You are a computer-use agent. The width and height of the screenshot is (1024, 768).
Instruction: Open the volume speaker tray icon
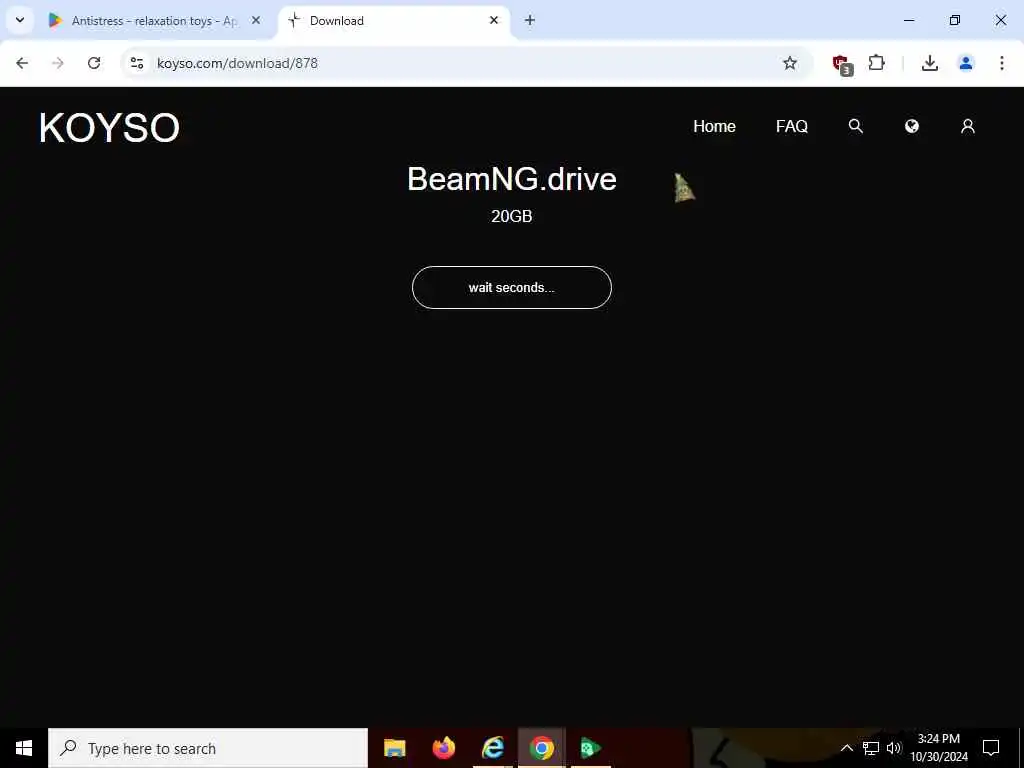pyautogui.click(x=894, y=748)
